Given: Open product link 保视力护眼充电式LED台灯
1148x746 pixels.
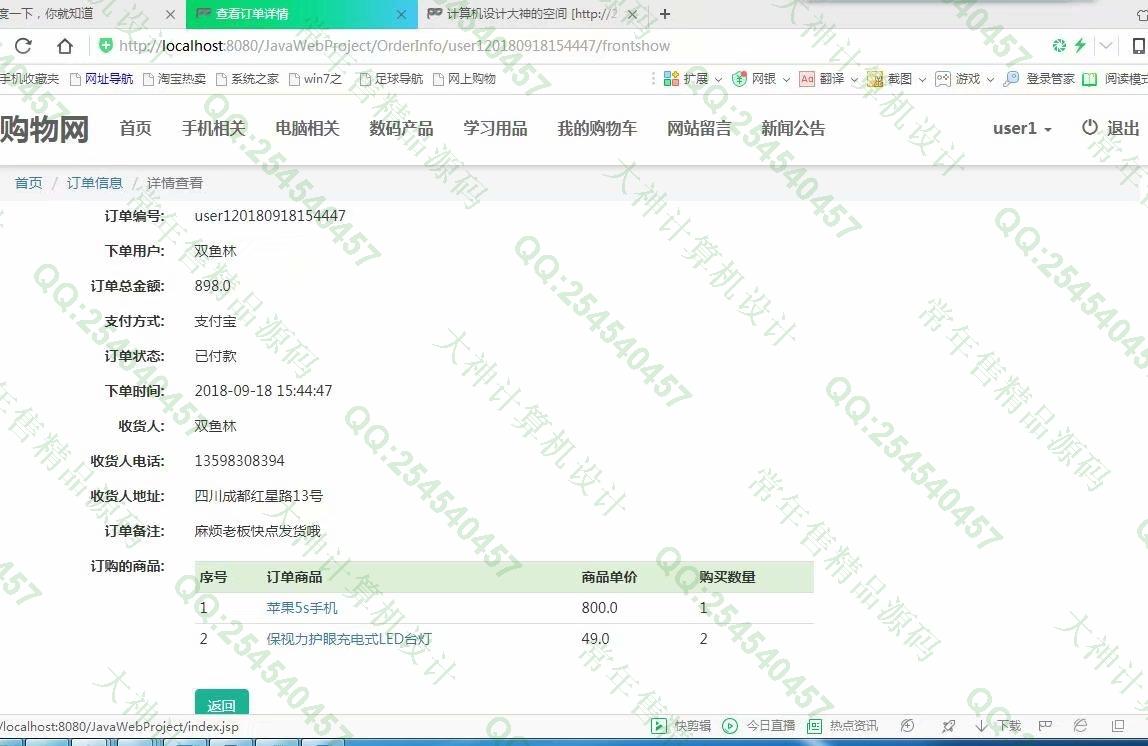Looking at the screenshot, I should 349,639.
